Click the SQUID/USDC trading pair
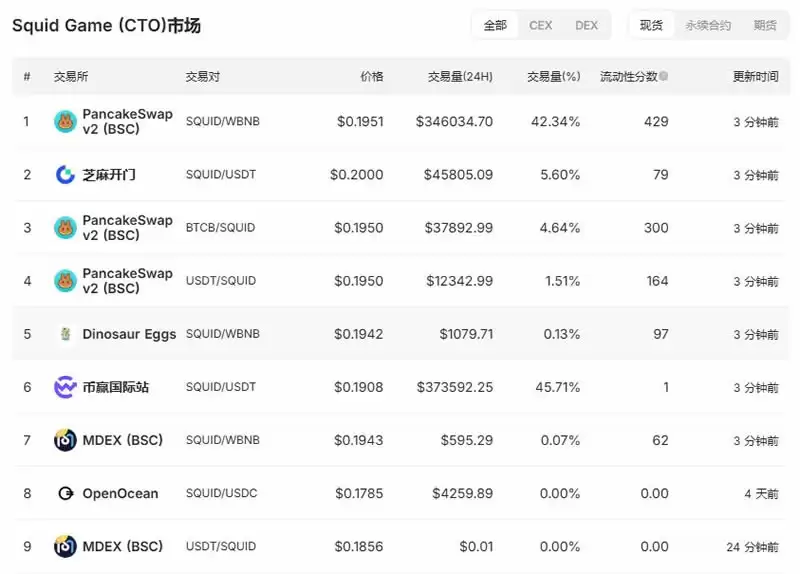Screen dimensions: 800x574 [221, 493]
